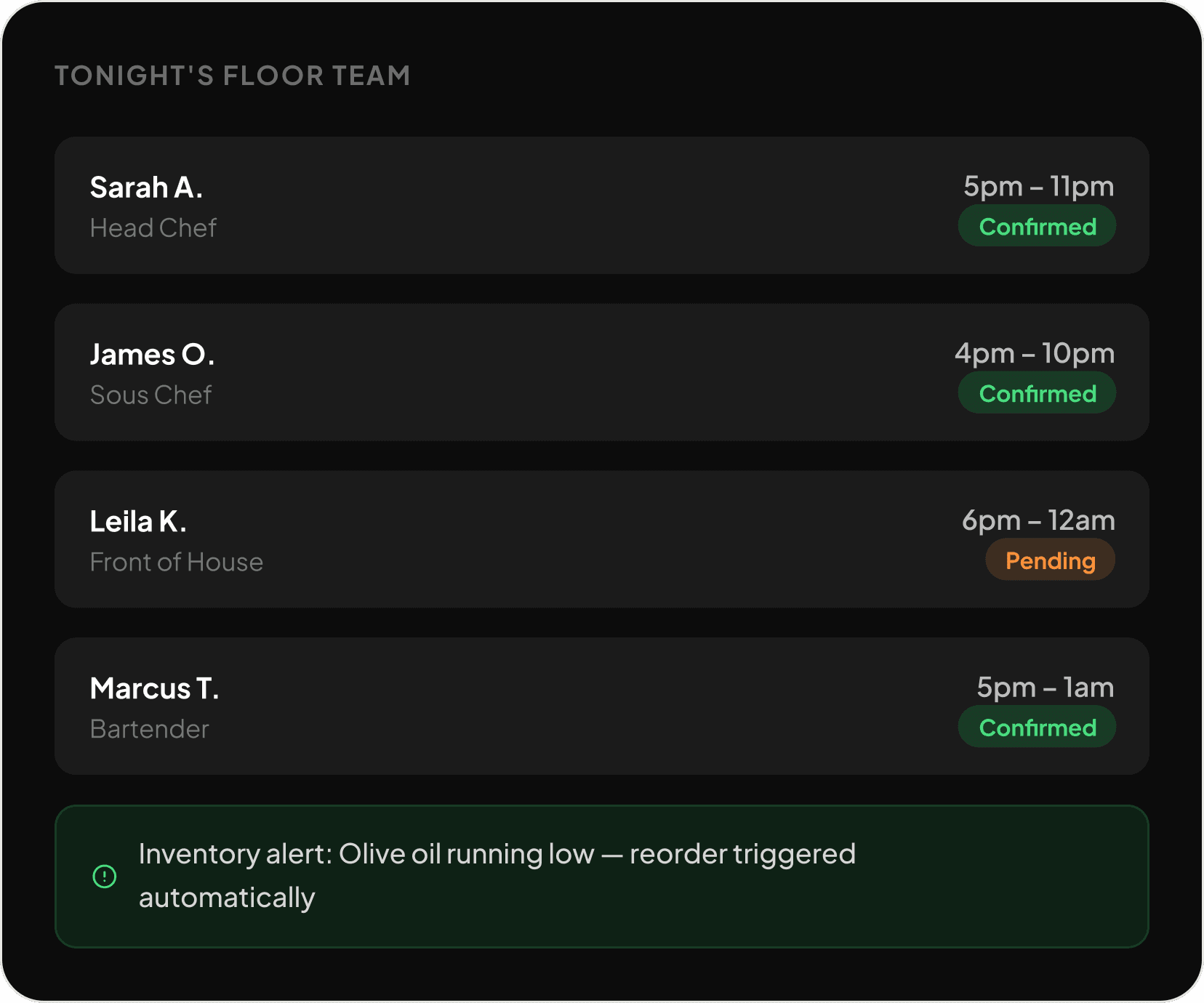Open Sarah A.'s staff card
Viewport: 1204px width, 1003px height.
(x=602, y=206)
